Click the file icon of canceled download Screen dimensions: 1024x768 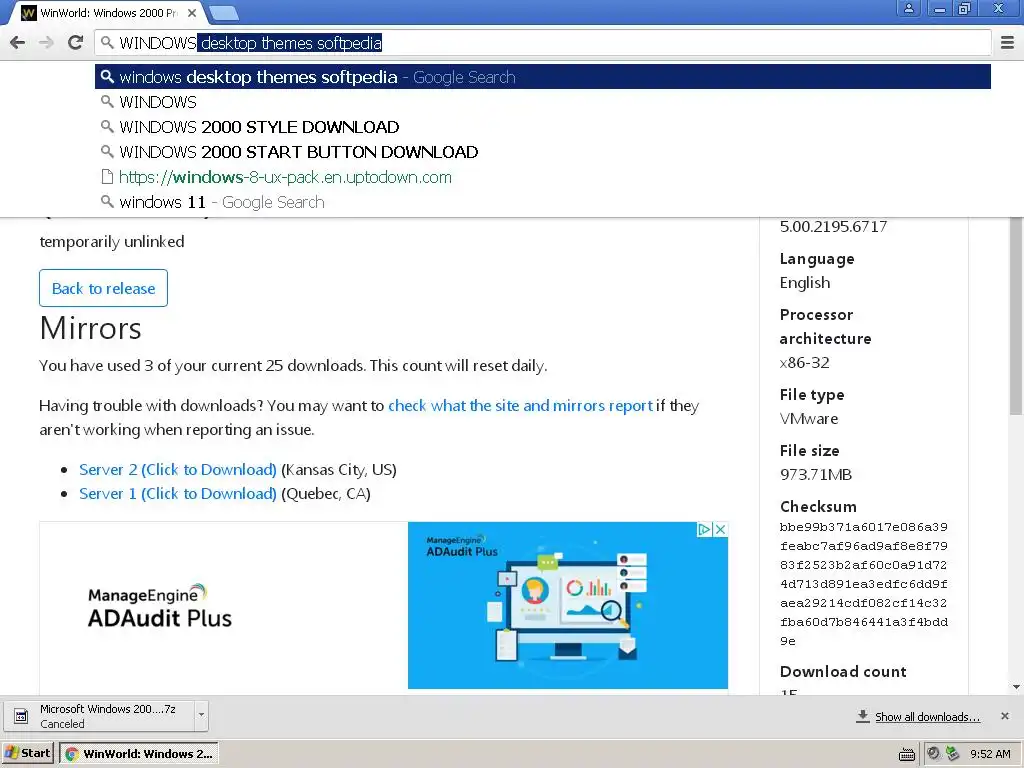coord(21,716)
